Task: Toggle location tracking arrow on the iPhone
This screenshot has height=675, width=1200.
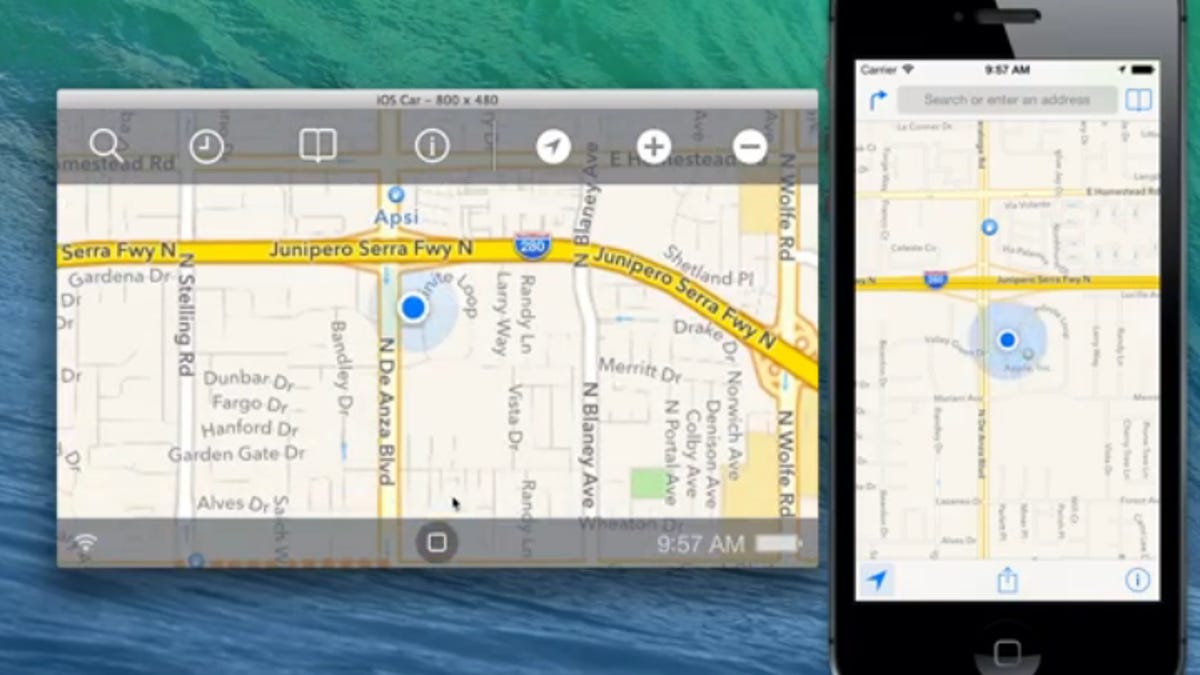Action: click(879, 580)
